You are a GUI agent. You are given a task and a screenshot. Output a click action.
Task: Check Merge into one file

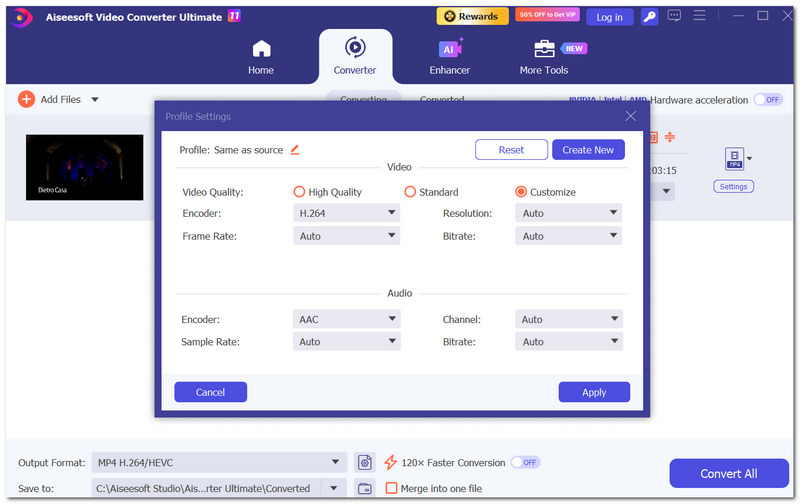(391, 488)
